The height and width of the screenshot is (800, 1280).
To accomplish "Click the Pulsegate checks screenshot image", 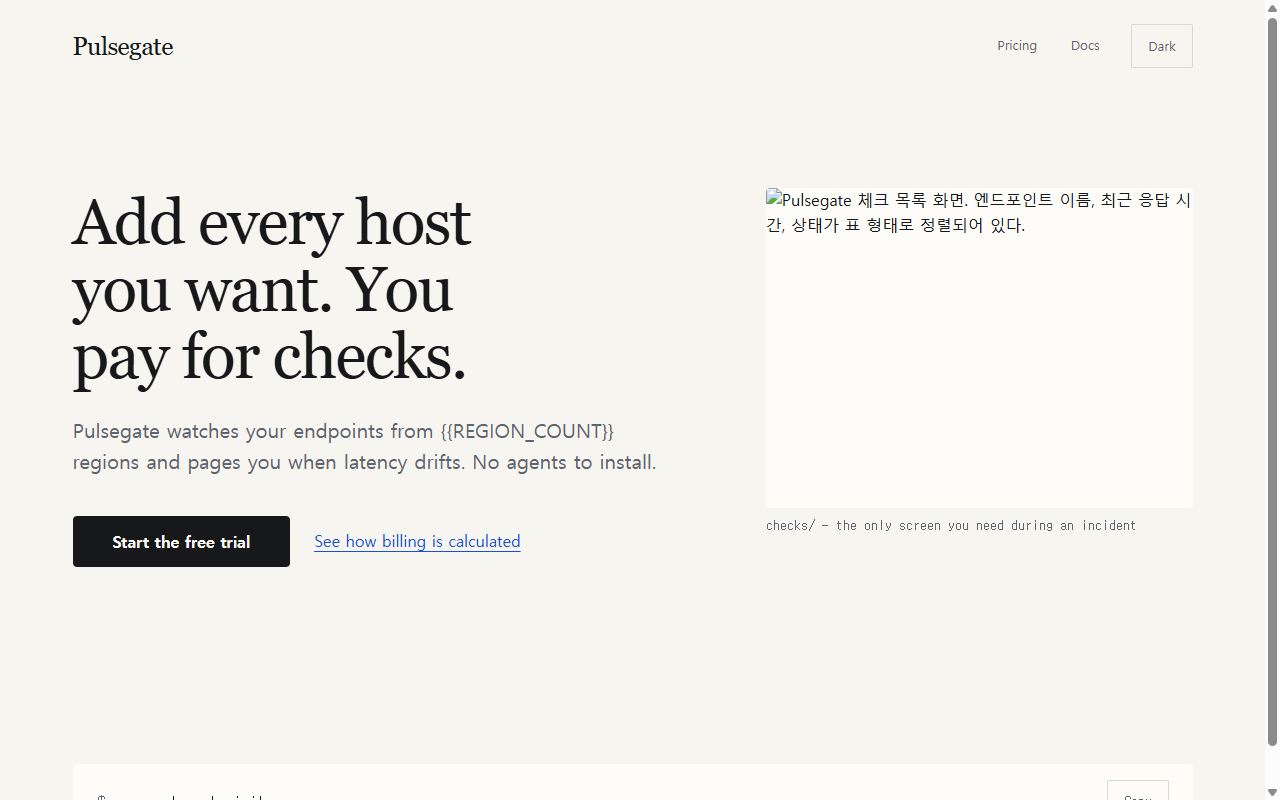I will click(979, 348).
